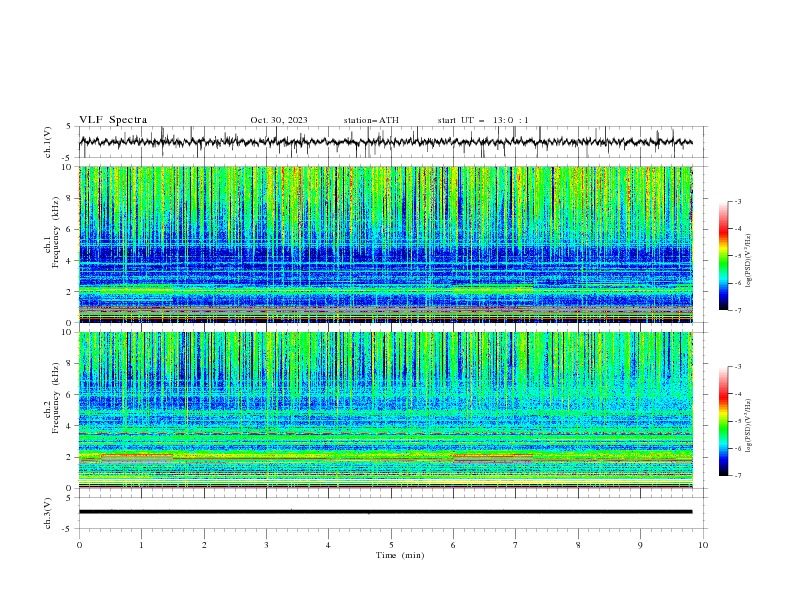Click the "ch.1(V)" waveform axis label
Image resolution: width=792 pixels, height=612 pixels.
[48, 142]
